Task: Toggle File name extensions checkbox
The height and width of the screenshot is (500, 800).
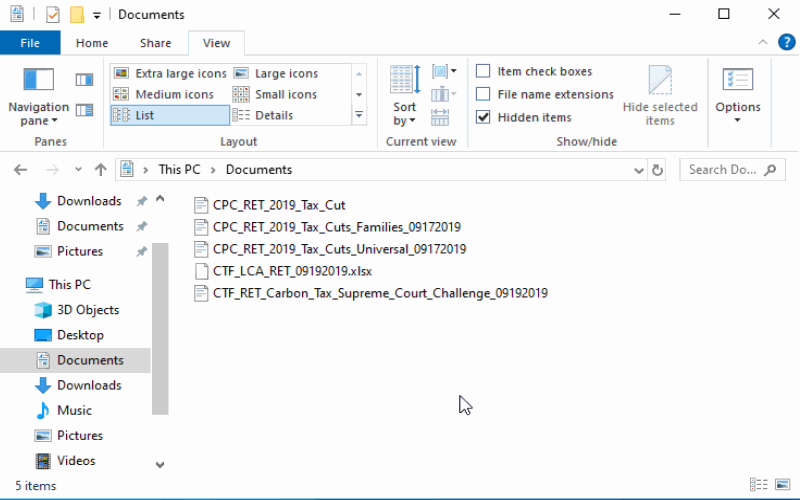Action: 483,94
